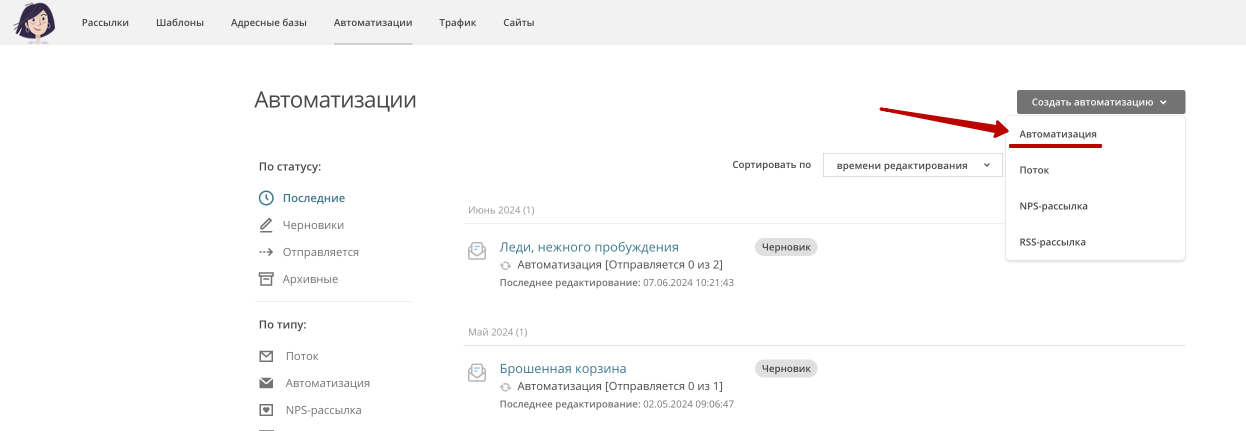Filter by type Автоматизация in sidebar
This screenshot has height=431, width=1246.
click(328, 383)
